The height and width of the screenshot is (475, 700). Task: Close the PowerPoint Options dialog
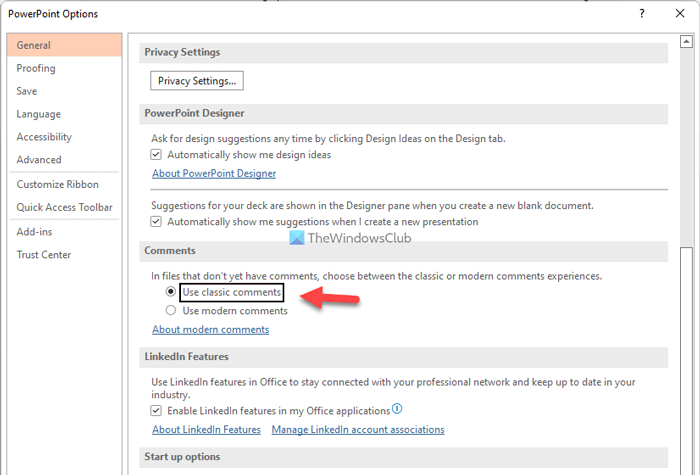pyautogui.click(x=679, y=14)
